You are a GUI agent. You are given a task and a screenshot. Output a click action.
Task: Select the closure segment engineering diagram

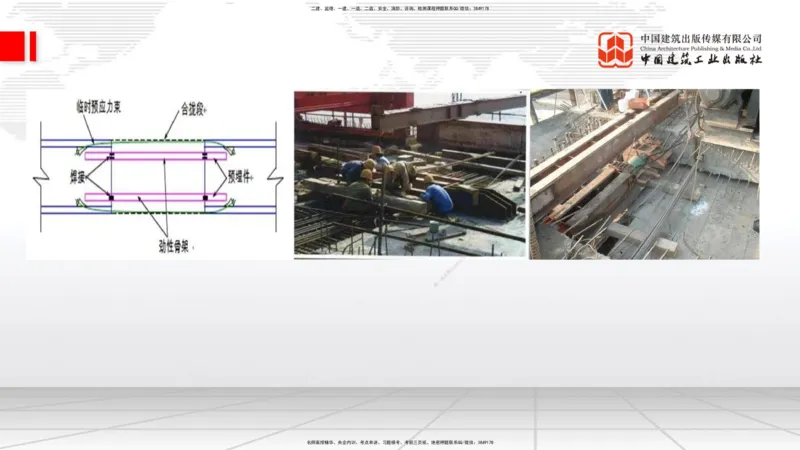click(x=158, y=174)
